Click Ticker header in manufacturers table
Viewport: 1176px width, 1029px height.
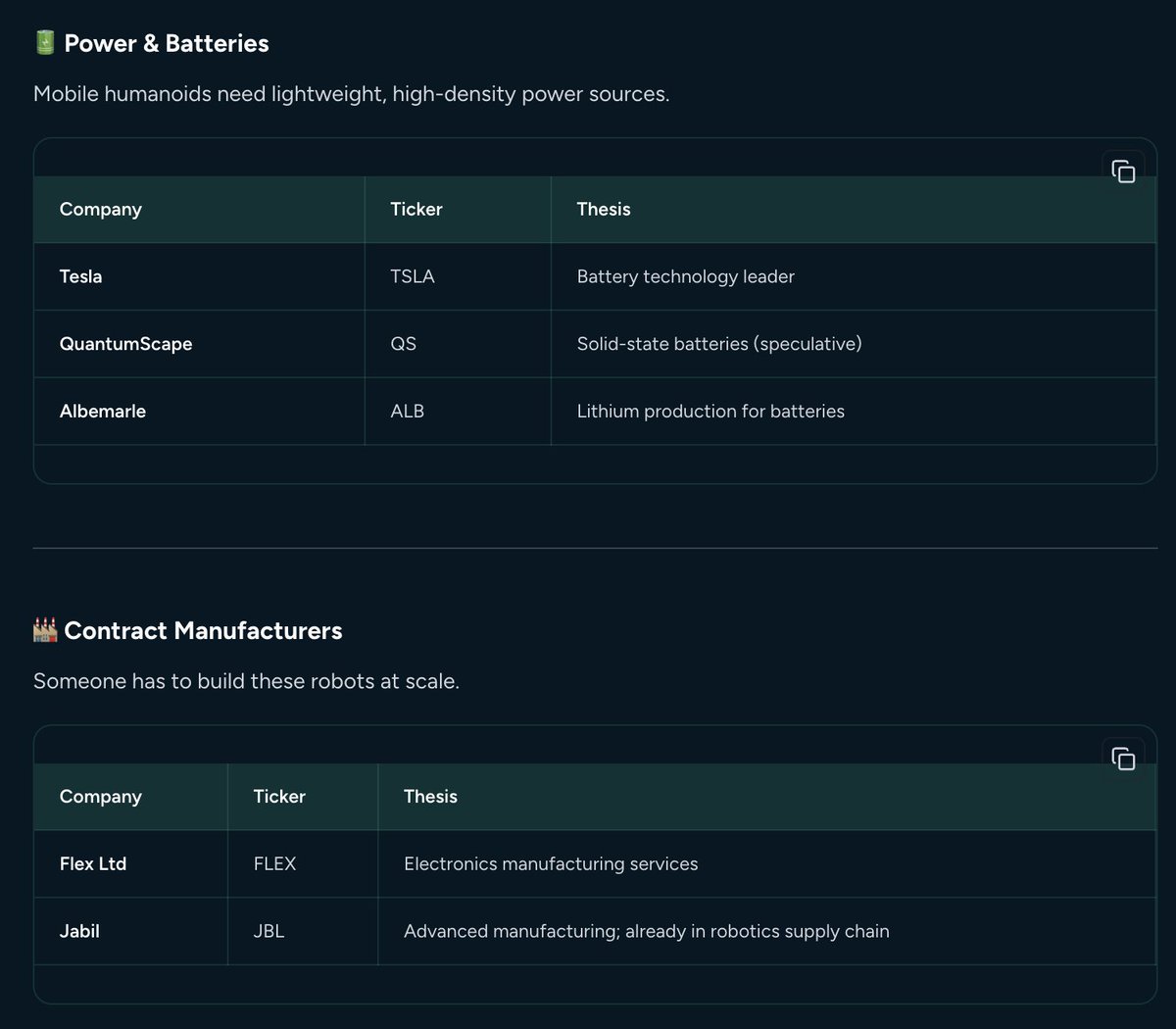[x=279, y=797]
